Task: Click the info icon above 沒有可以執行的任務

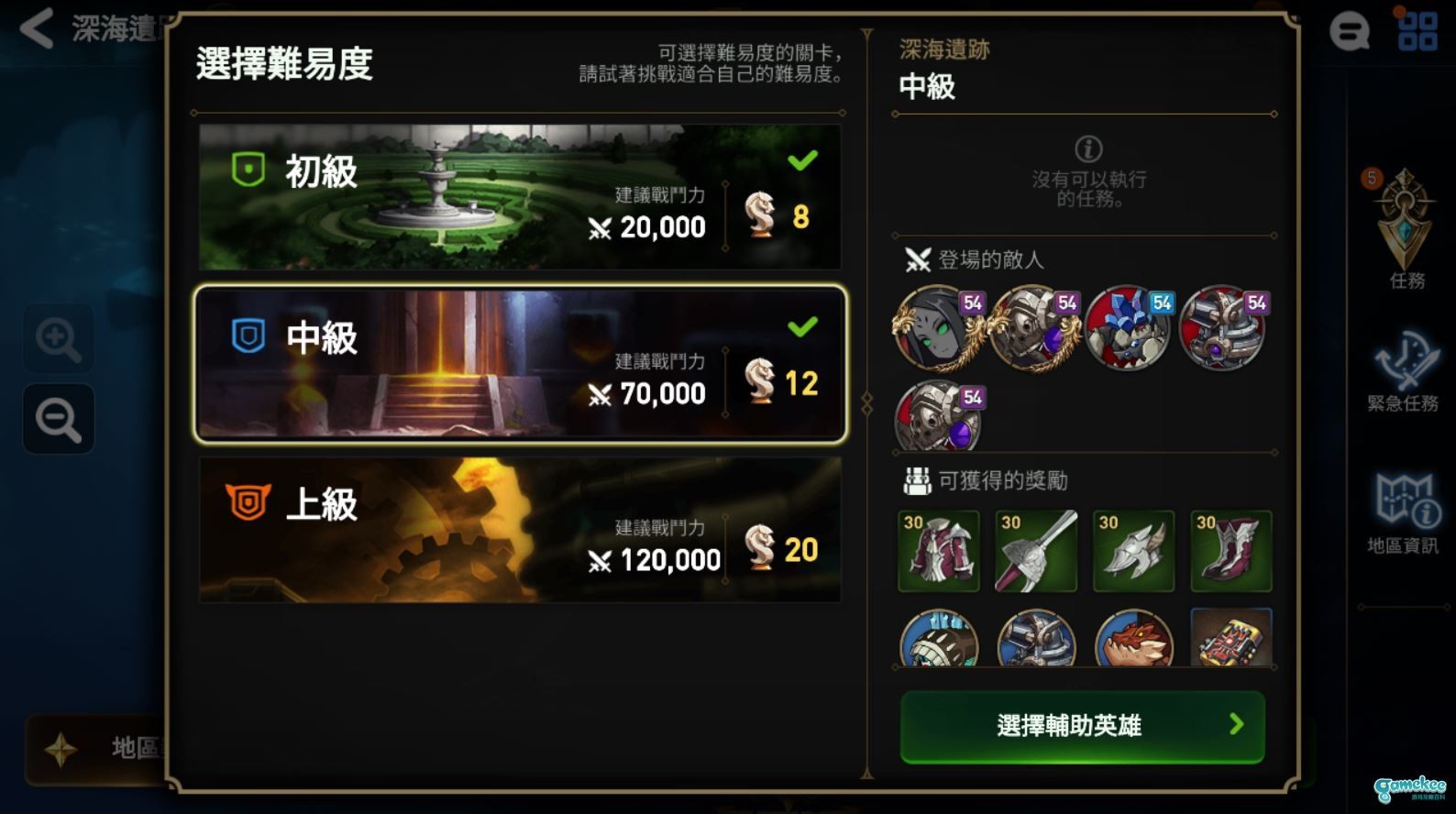Action: point(1088,148)
